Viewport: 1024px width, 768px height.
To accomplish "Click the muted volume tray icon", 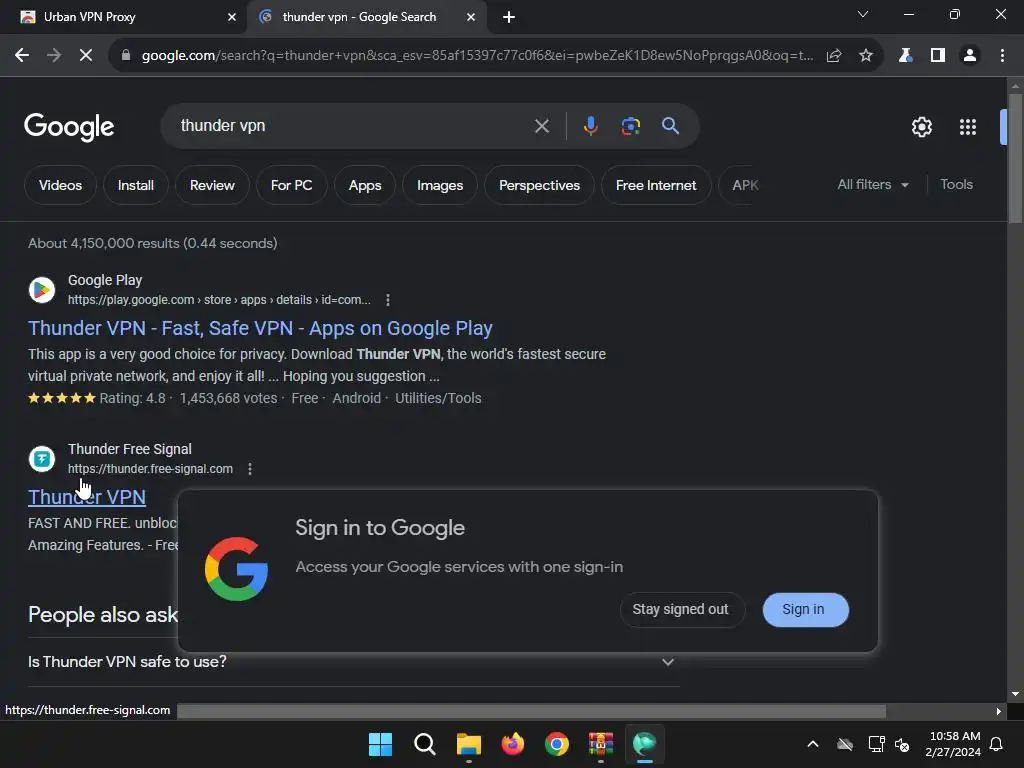I will 903,744.
